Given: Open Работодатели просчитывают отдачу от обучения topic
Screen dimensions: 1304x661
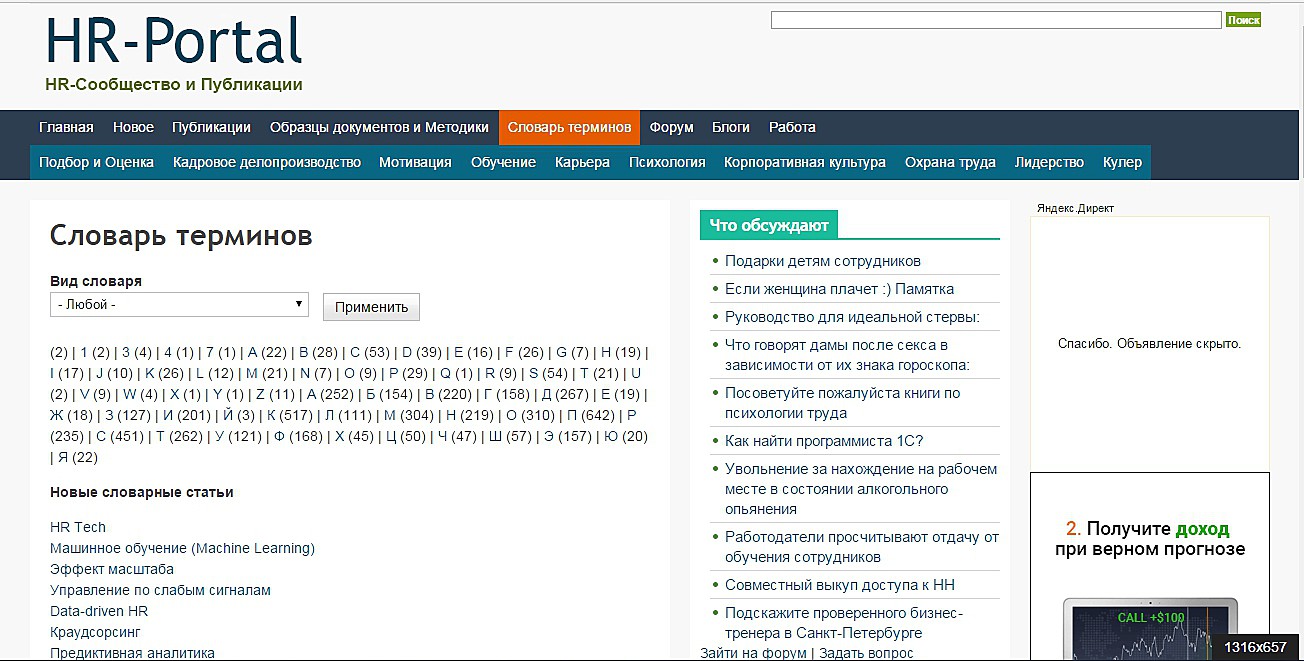Looking at the screenshot, I should click(862, 547).
